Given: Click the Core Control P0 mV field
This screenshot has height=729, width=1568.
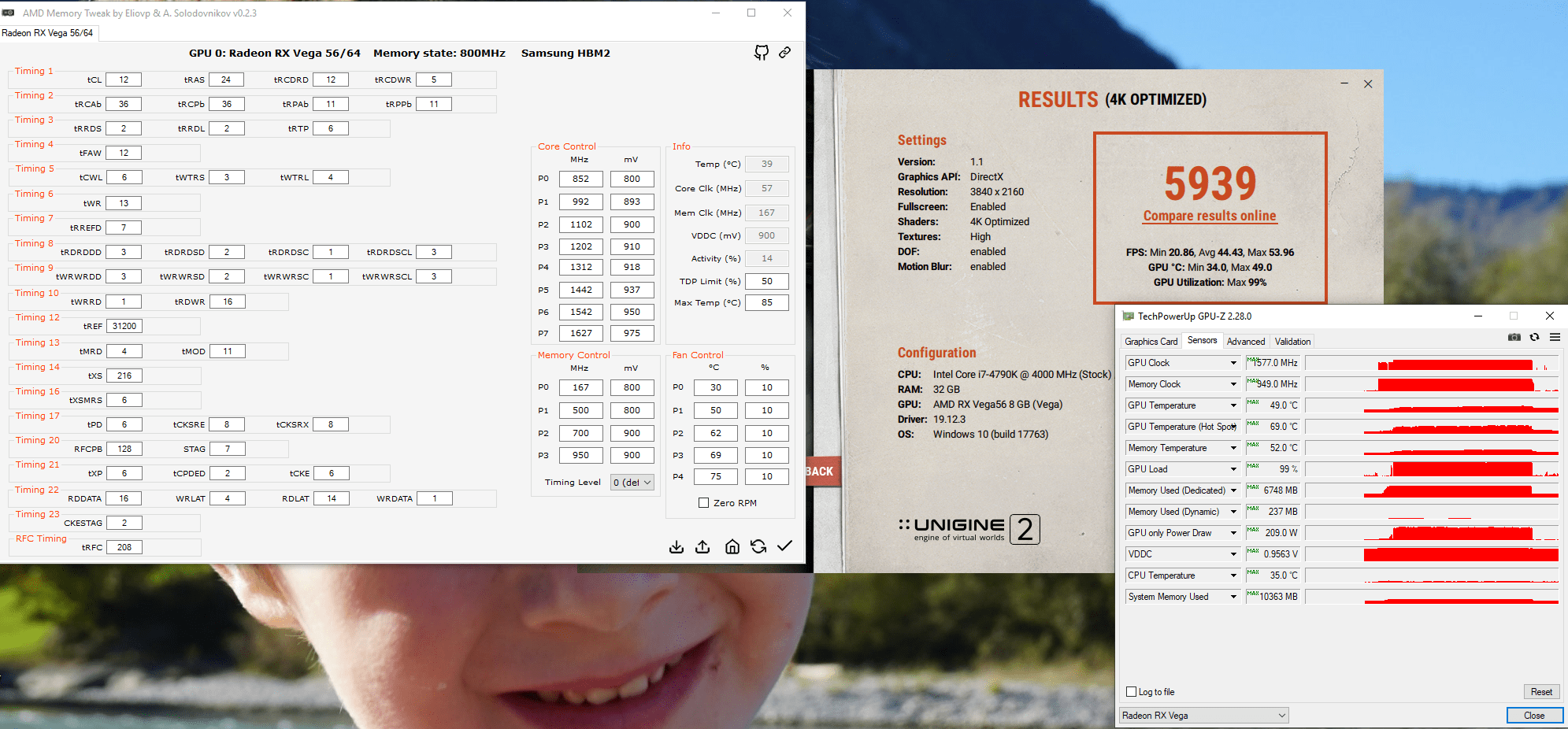Looking at the screenshot, I should coord(632,179).
